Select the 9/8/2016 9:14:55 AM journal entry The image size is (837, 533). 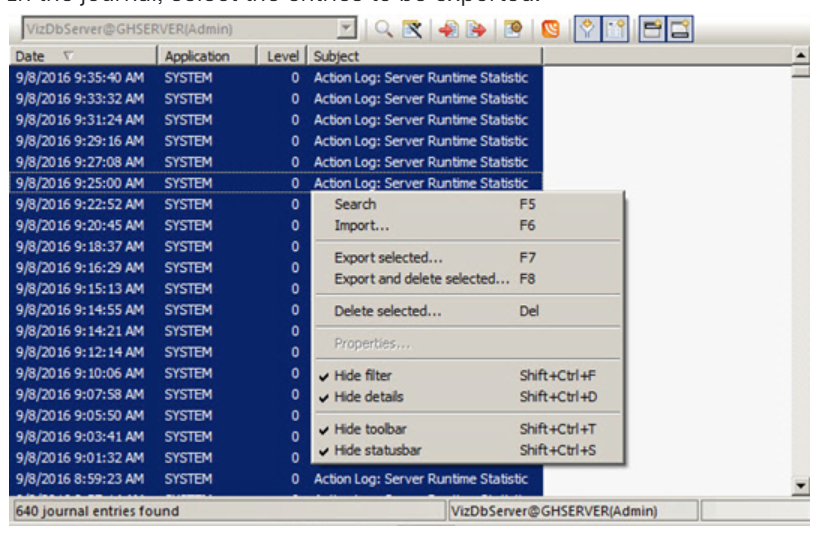coord(160,310)
